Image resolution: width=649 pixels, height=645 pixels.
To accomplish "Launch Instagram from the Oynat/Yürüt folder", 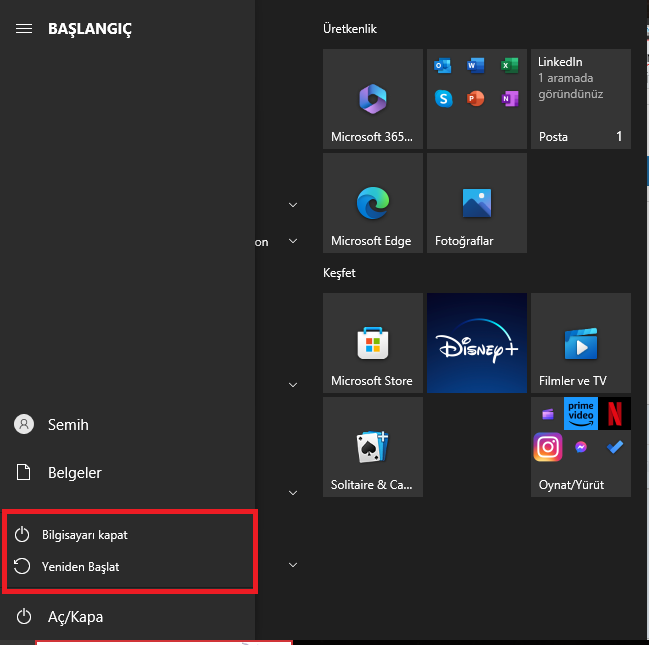I will coord(548,447).
